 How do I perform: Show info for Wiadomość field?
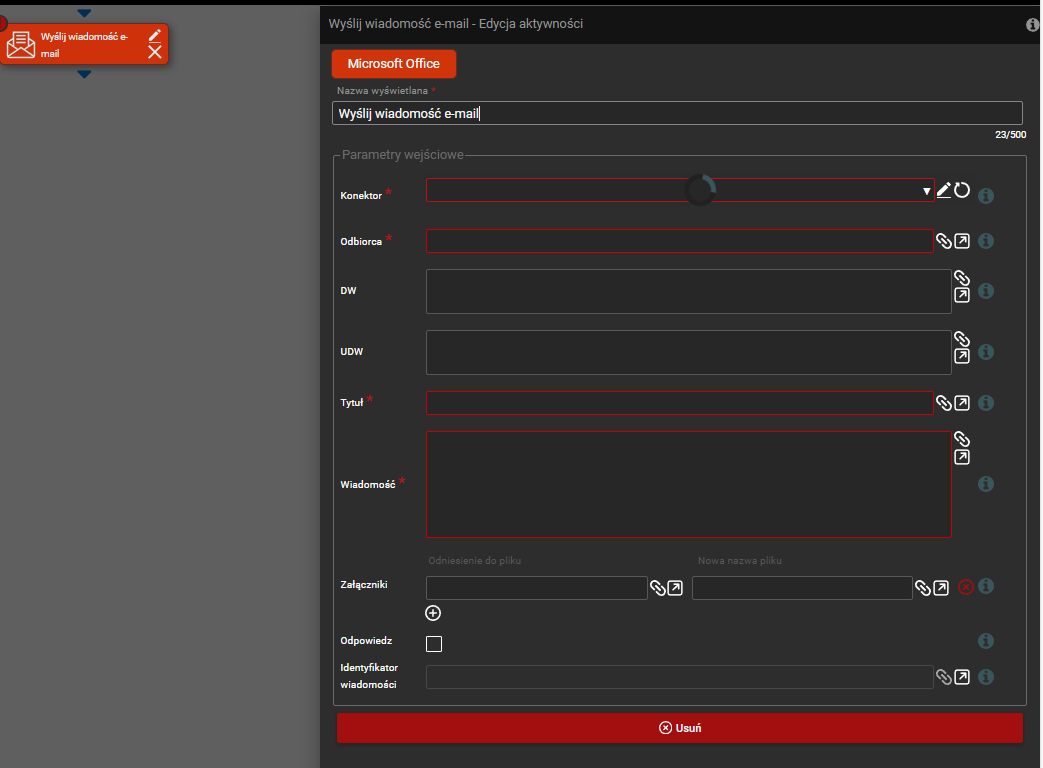click(985, 484)
